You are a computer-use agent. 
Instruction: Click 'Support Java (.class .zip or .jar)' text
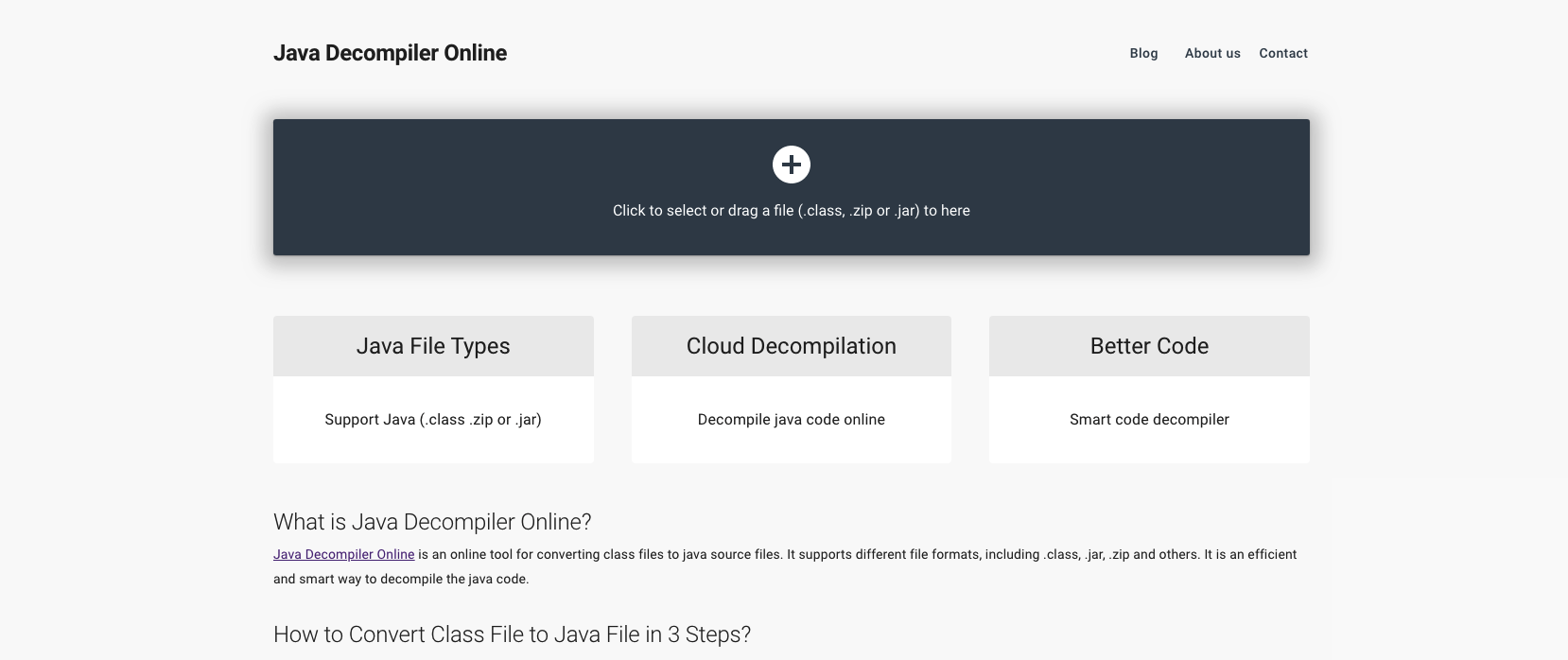(x=433, y=420)
